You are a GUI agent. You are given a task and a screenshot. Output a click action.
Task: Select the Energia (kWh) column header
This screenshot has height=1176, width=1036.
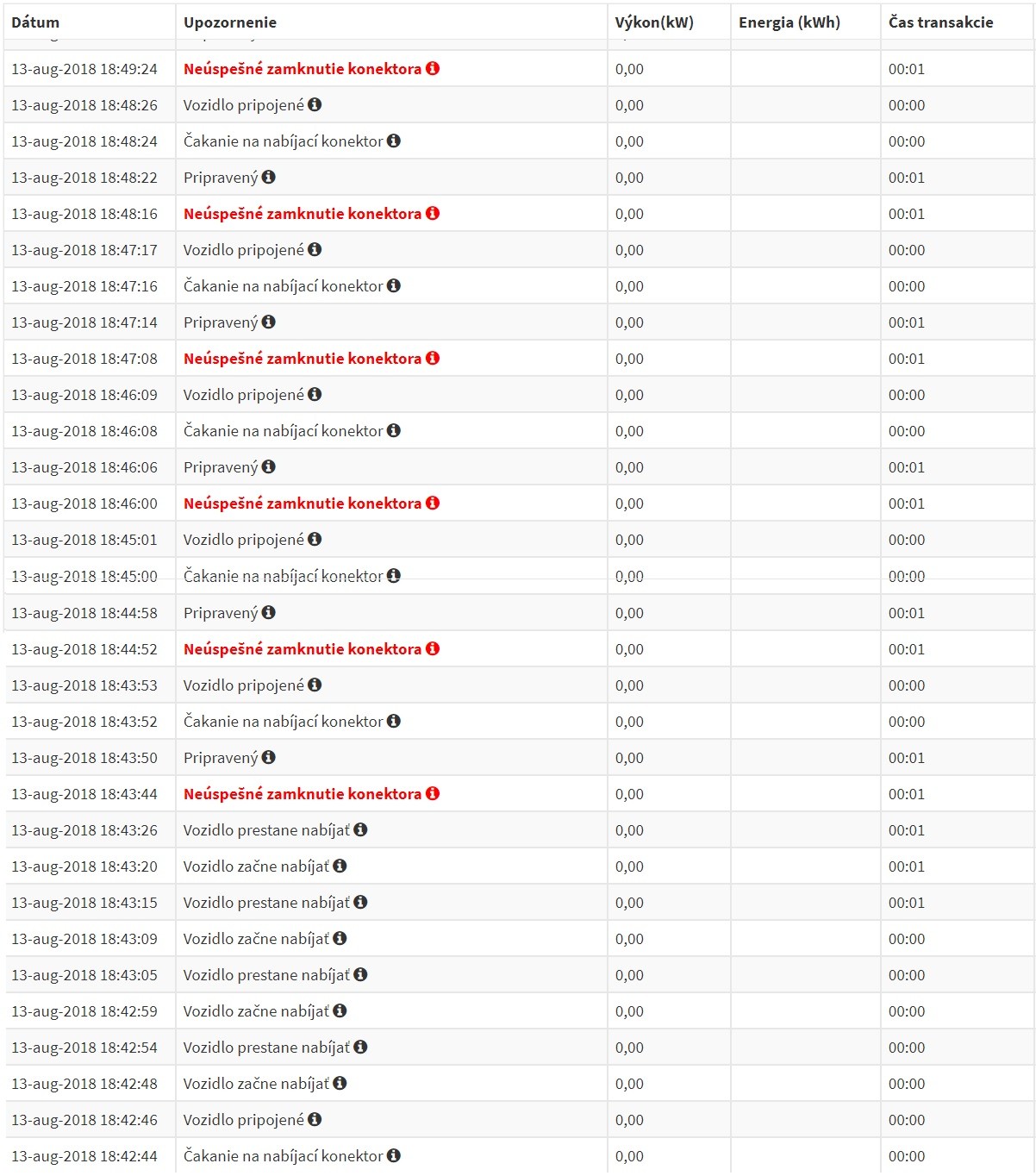pos(789,22)
